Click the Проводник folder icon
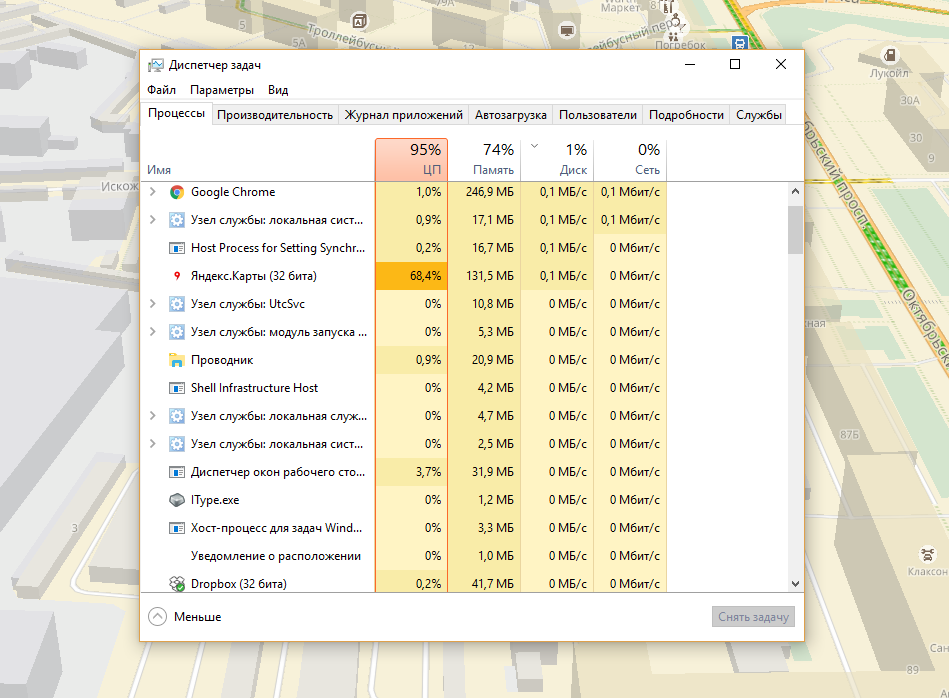This screenshot has height=698, width=949. [176, 360]
